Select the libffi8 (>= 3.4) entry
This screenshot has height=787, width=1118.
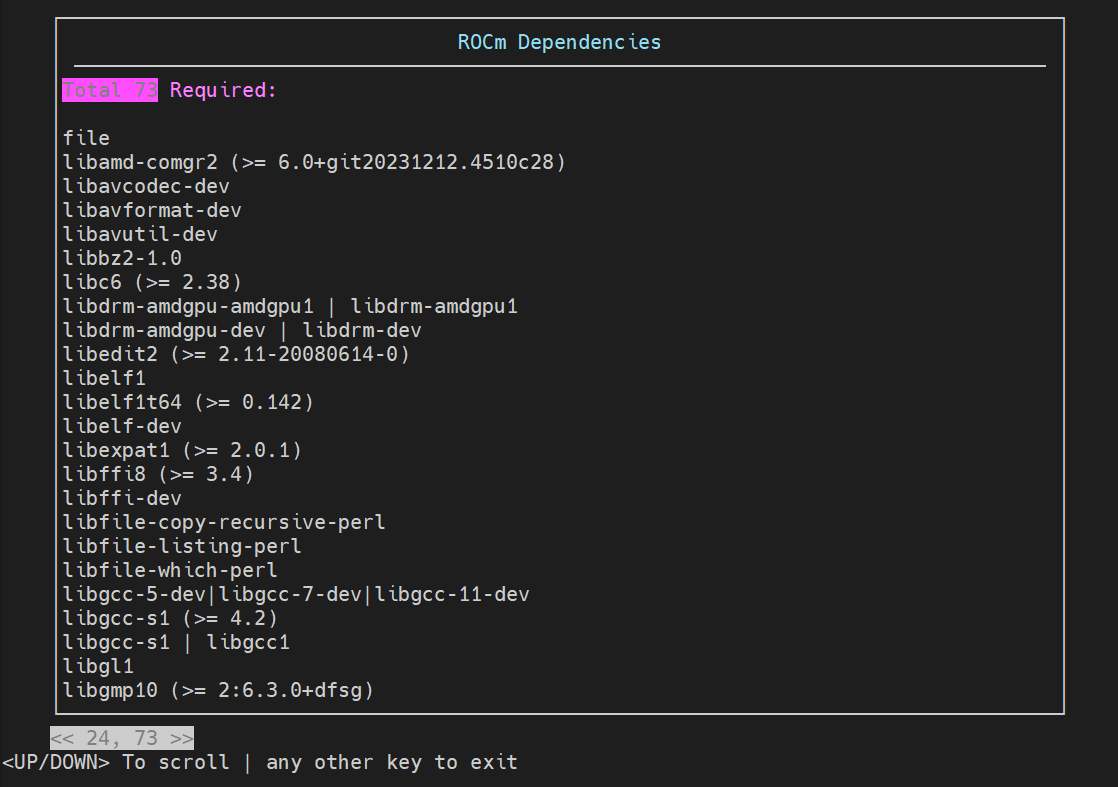[x=158, y=474]
